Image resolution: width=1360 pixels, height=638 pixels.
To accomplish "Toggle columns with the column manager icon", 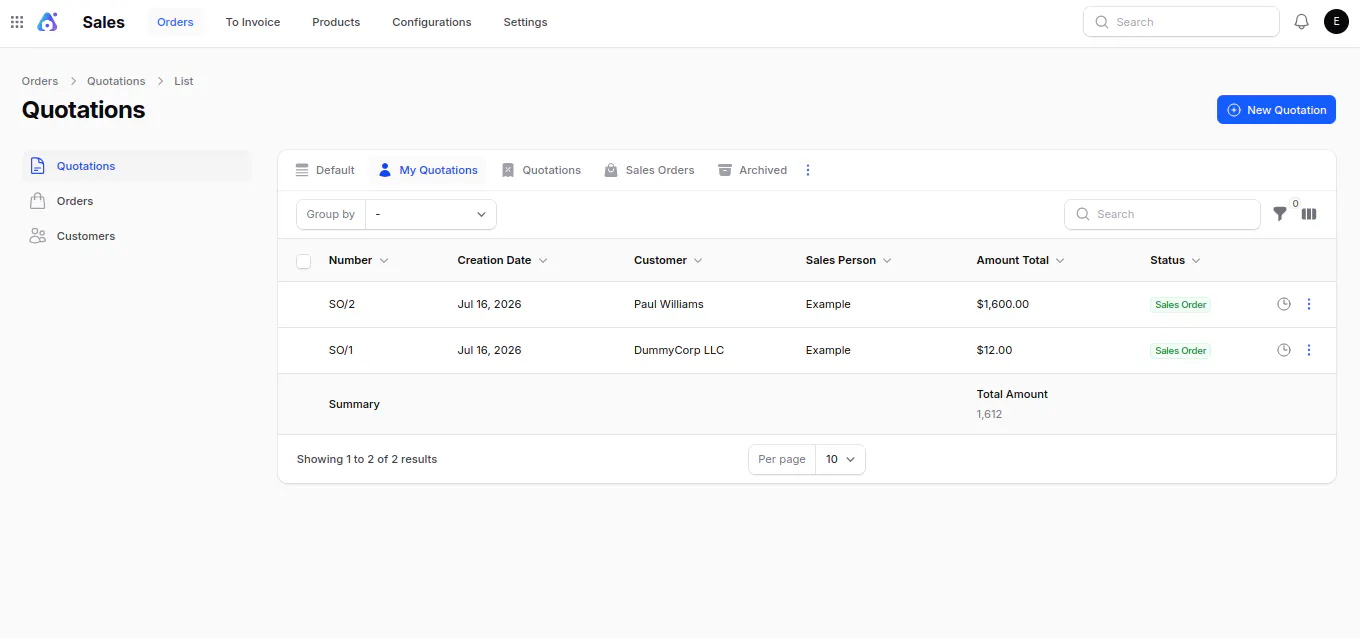I will pos(1309,214).
